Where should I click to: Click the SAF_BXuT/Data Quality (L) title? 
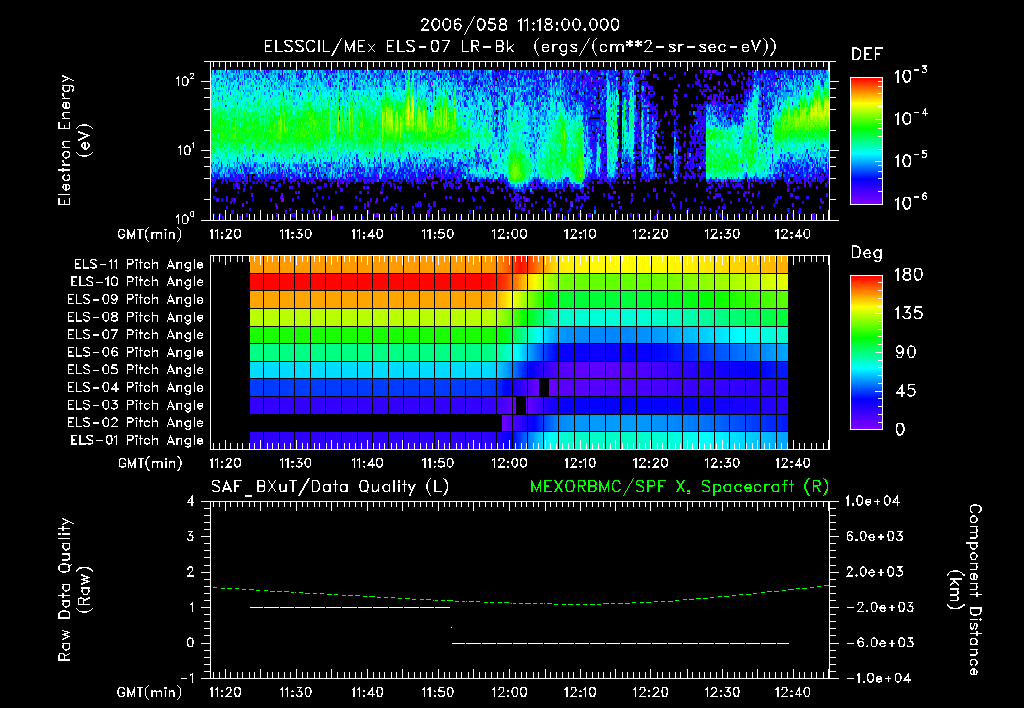(x=330, y=487)
